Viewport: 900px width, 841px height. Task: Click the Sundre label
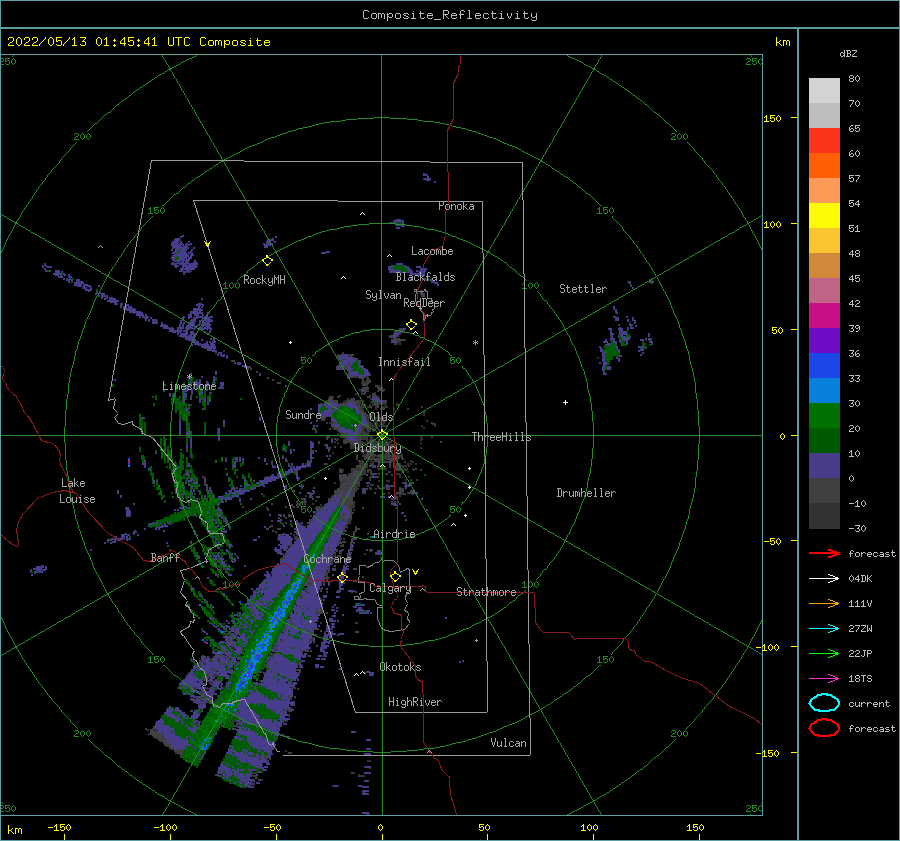tap(303, 414)
